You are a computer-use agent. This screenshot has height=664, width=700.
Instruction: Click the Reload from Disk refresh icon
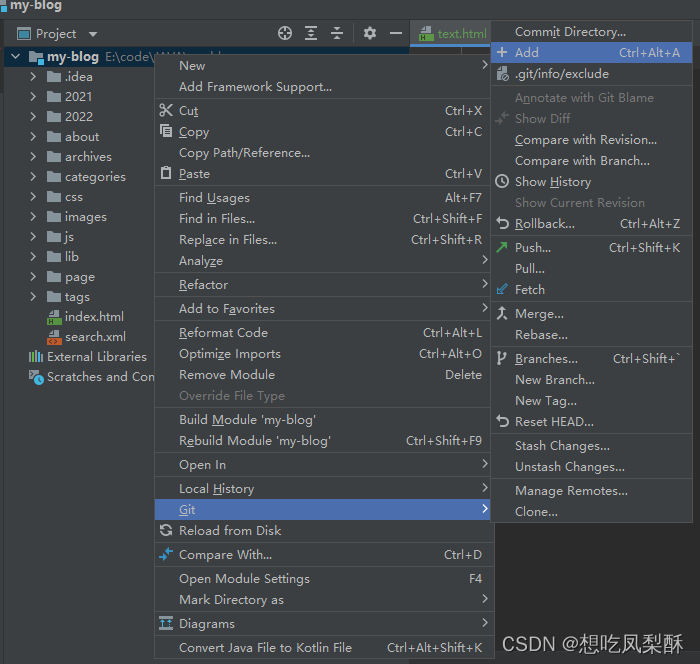click(x=166, y=530)
